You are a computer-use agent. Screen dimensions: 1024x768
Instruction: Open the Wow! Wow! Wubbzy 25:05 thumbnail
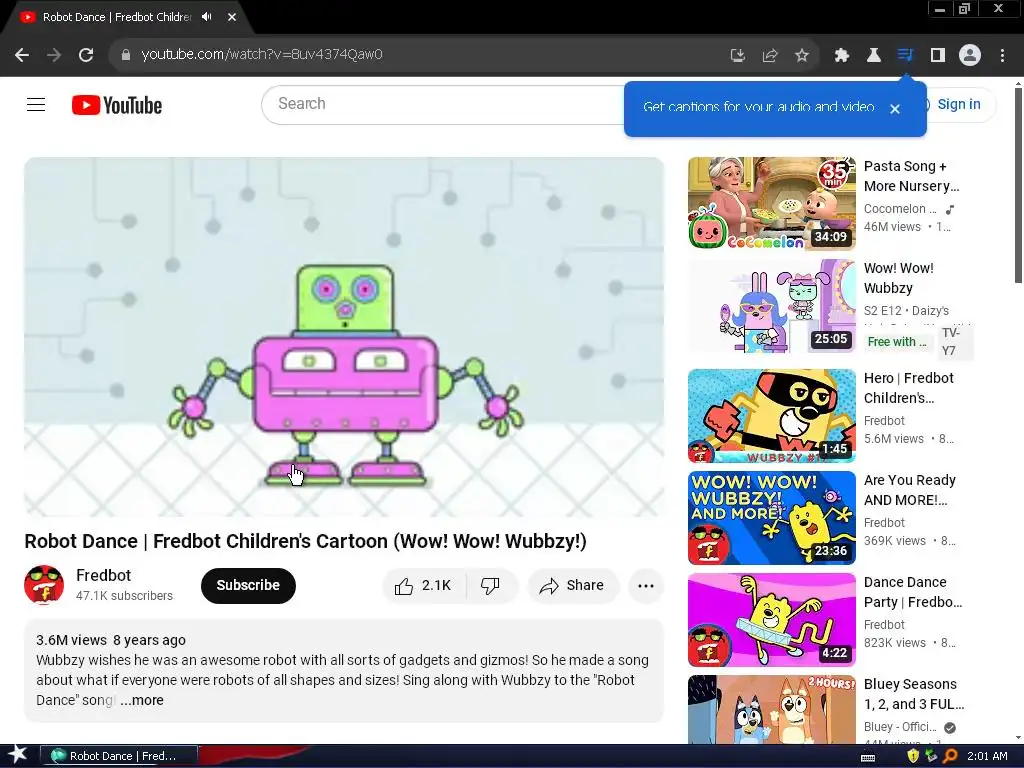pyautogui.click(x=771, y=306)
